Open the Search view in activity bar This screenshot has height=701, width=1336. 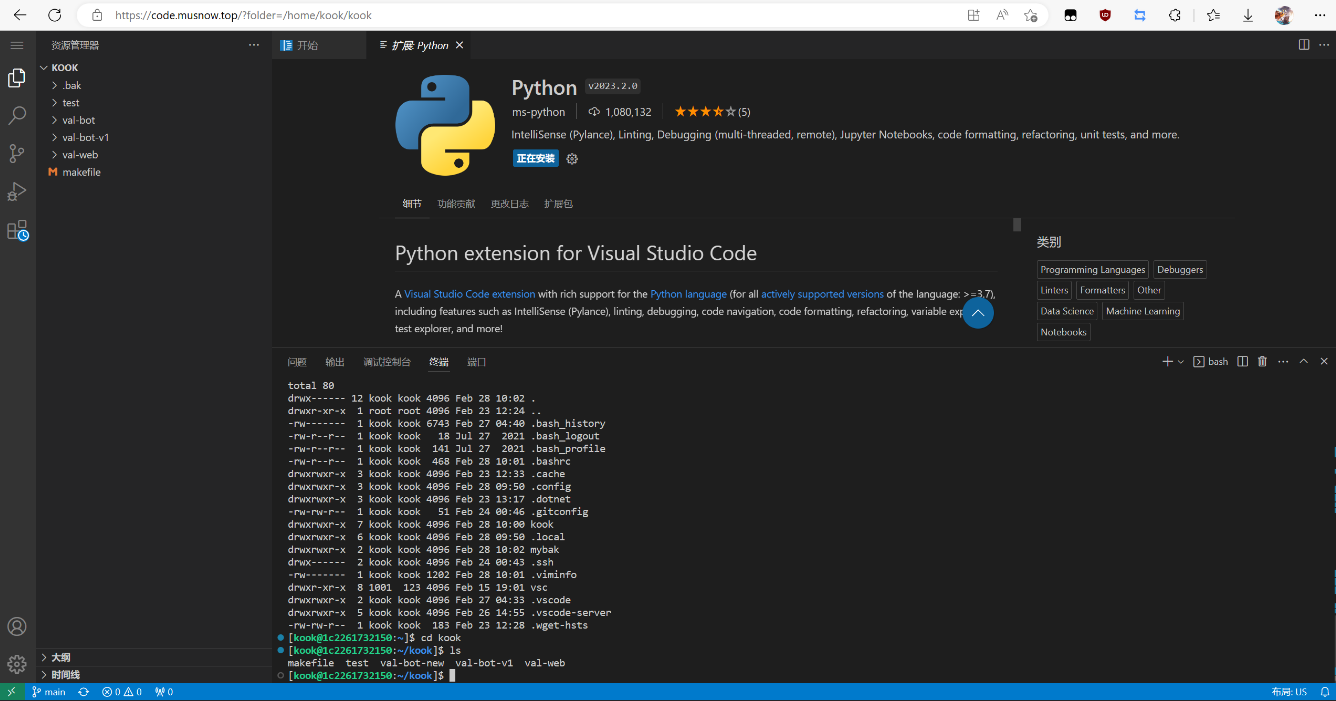pyautogui.click(x=17, y=116)
